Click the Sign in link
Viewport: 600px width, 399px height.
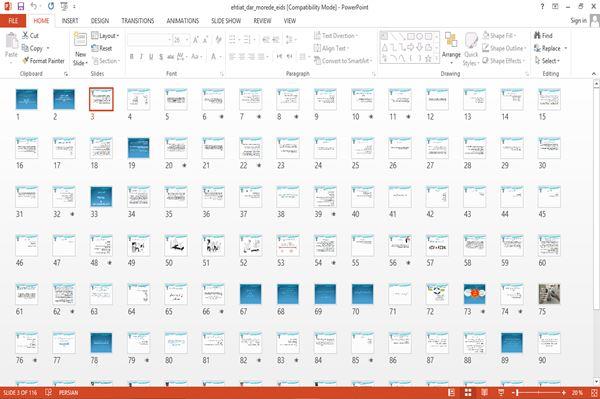578,20
